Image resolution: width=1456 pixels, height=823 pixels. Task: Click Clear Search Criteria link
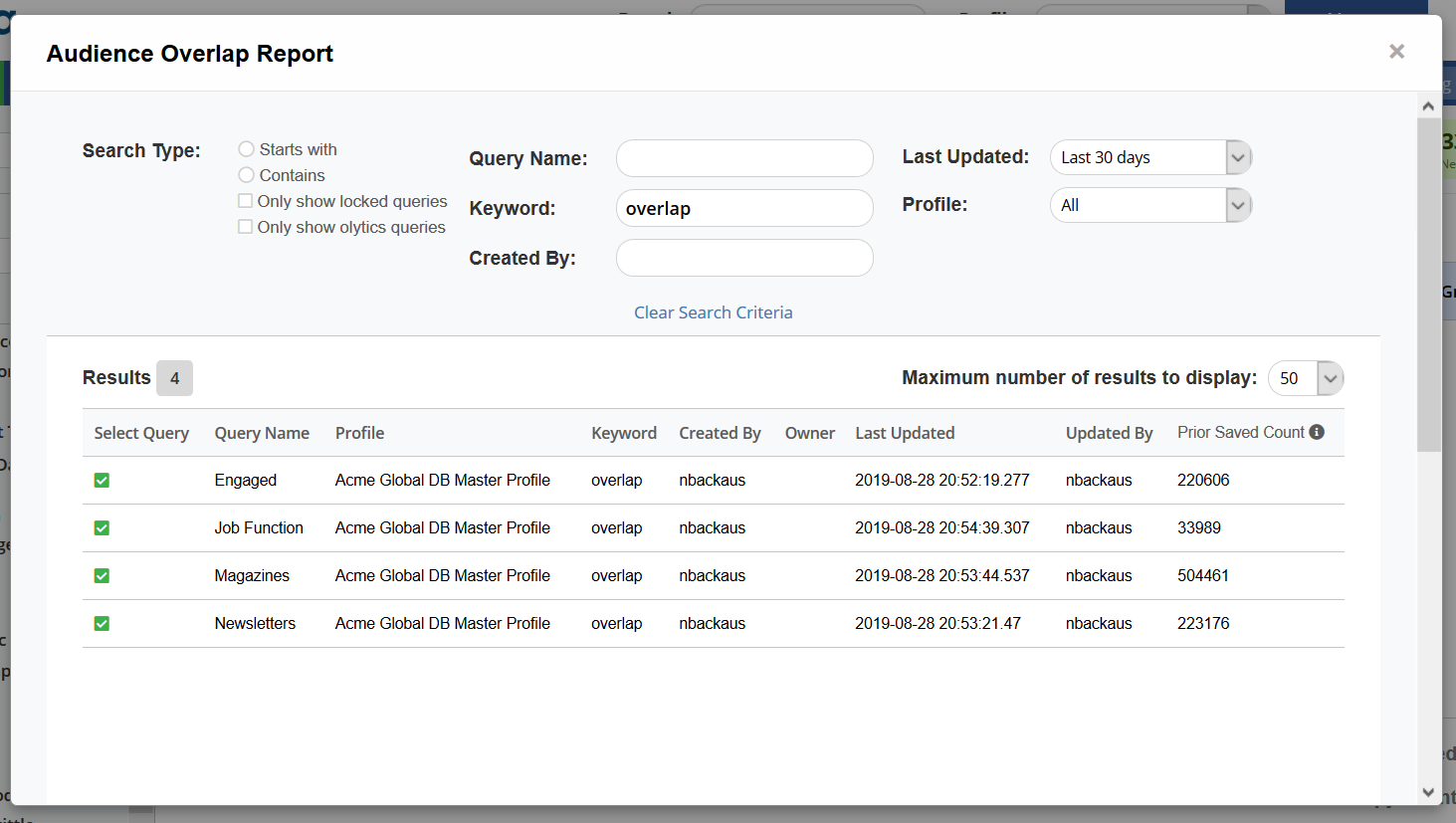[714, 312]
